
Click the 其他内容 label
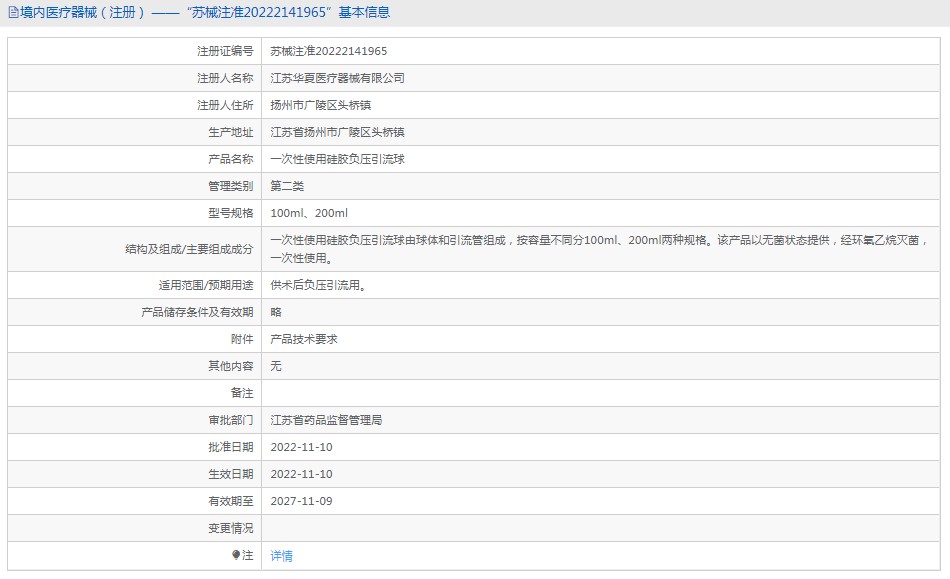(x=230, y=366)
